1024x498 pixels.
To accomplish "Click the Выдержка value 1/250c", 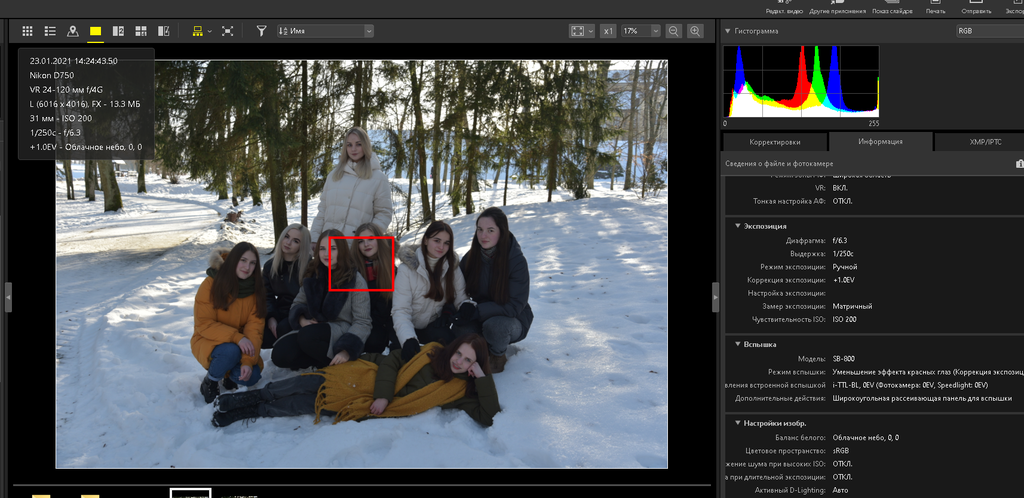I will pos(843,253).
